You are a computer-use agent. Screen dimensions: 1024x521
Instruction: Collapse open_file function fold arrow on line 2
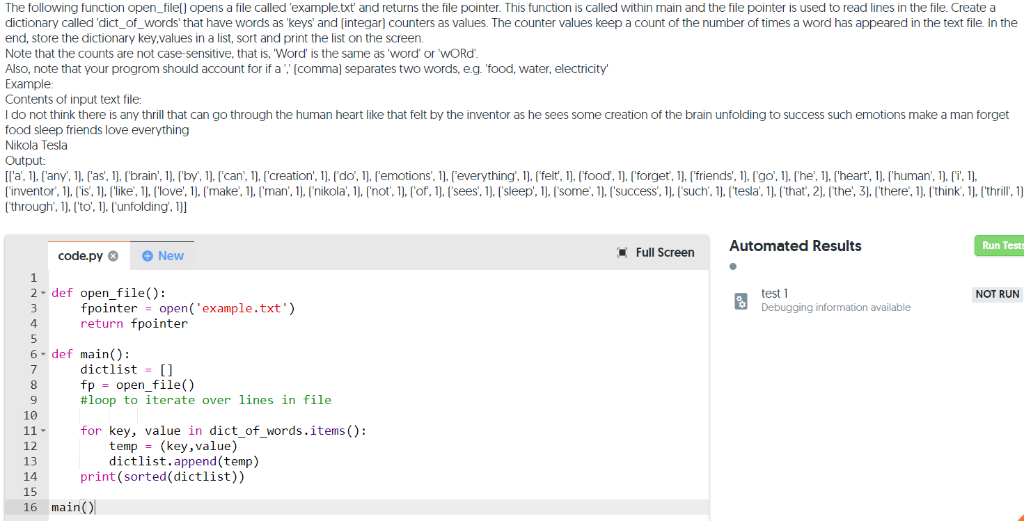coord(43,293)
